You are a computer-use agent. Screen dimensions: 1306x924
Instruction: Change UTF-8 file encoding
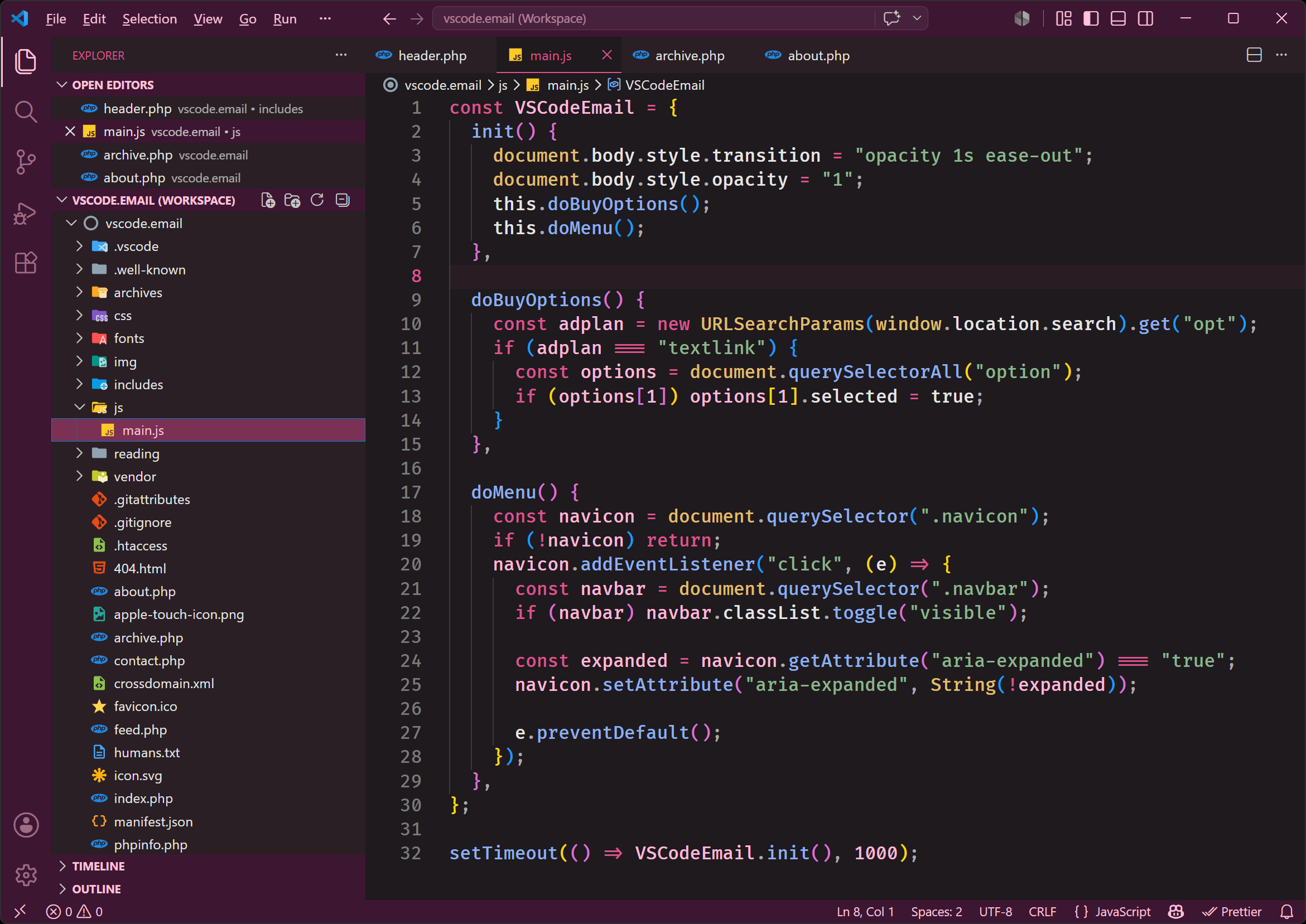coord(995,912)
